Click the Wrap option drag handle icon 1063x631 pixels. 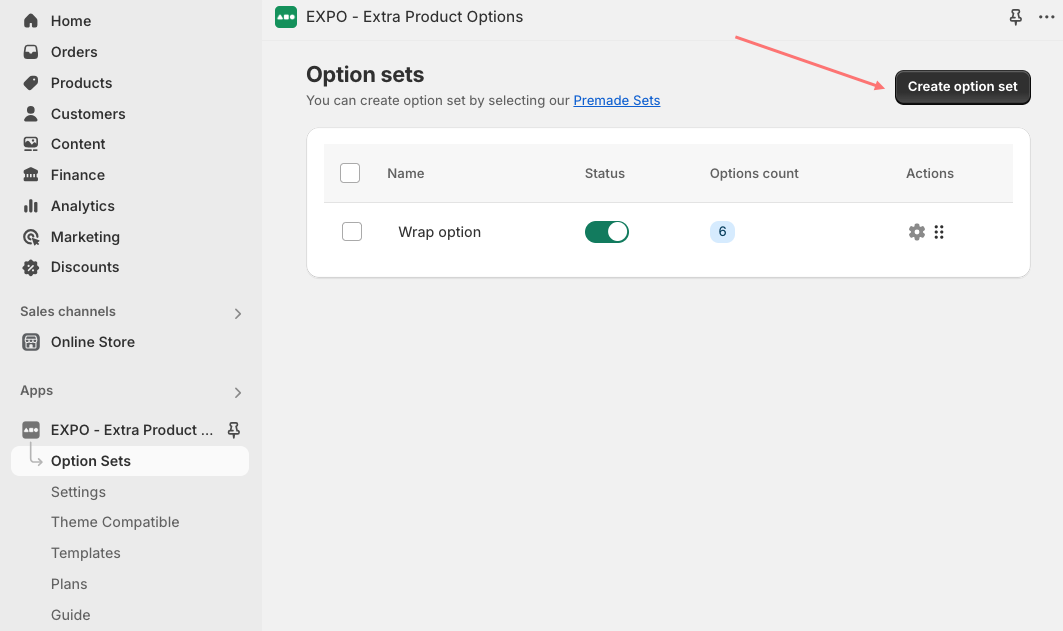939,232
